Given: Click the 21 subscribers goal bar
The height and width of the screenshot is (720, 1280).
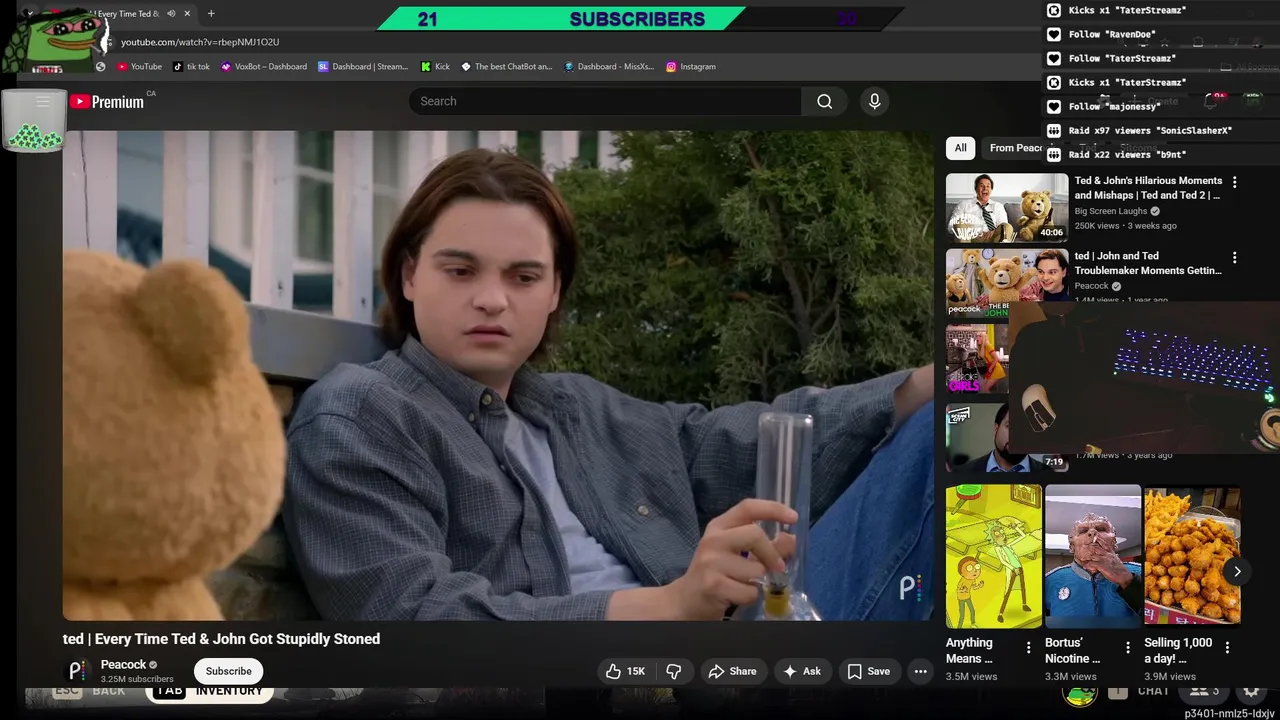Looking at the screenshot, I should [x=638, y=19].
